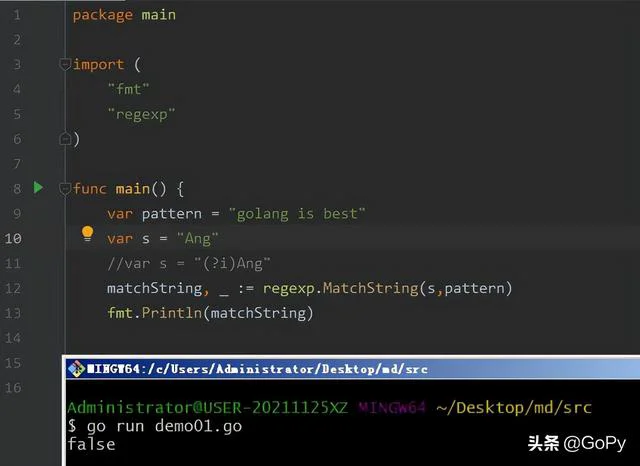
Task: Collapse the import block fold marker
Action: coord(65,65)
